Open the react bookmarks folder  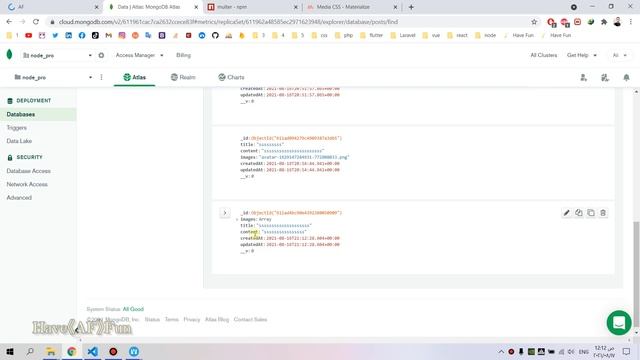[x=458, y=36]
